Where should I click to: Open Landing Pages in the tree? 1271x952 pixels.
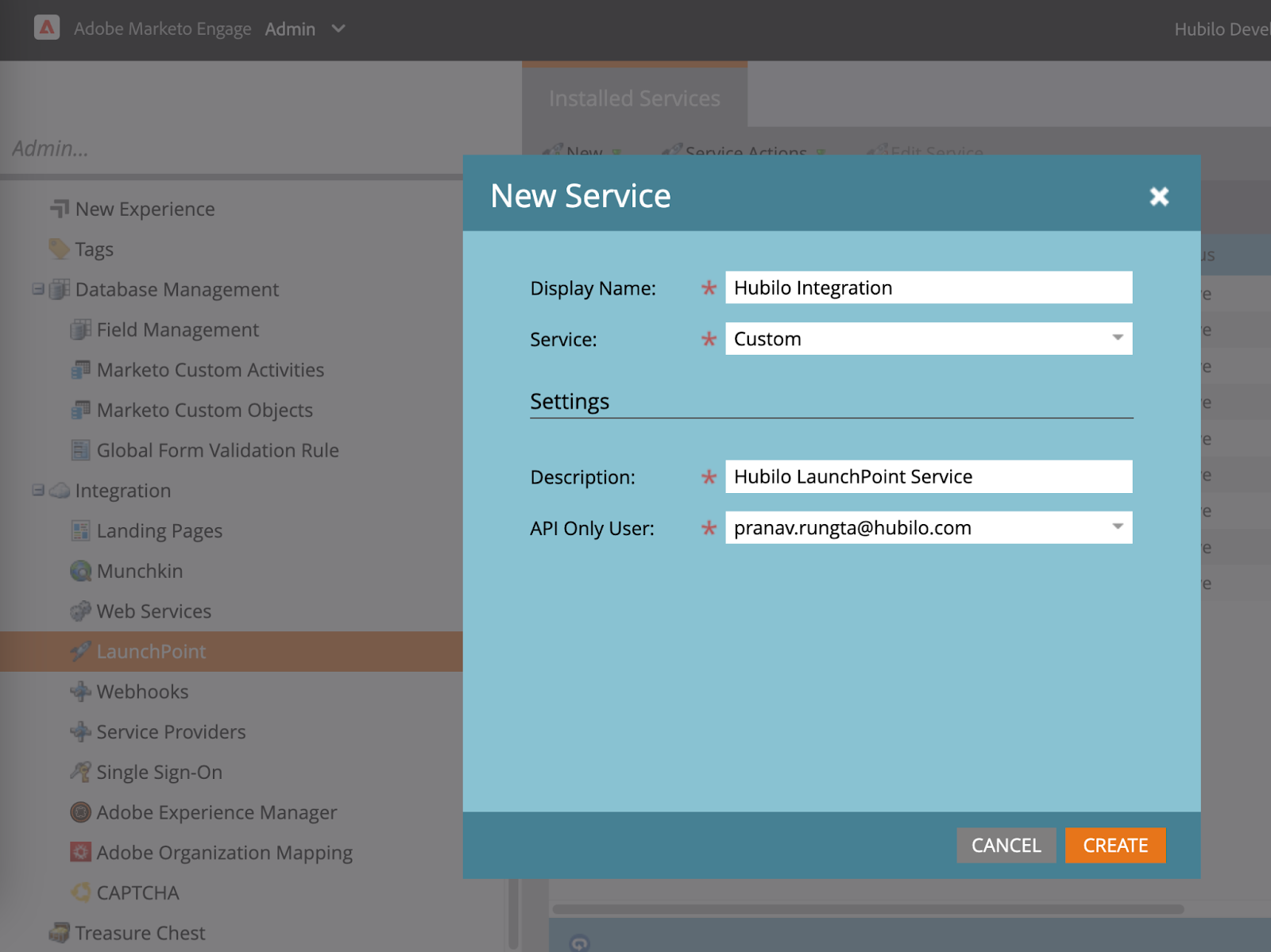point(160,530)
